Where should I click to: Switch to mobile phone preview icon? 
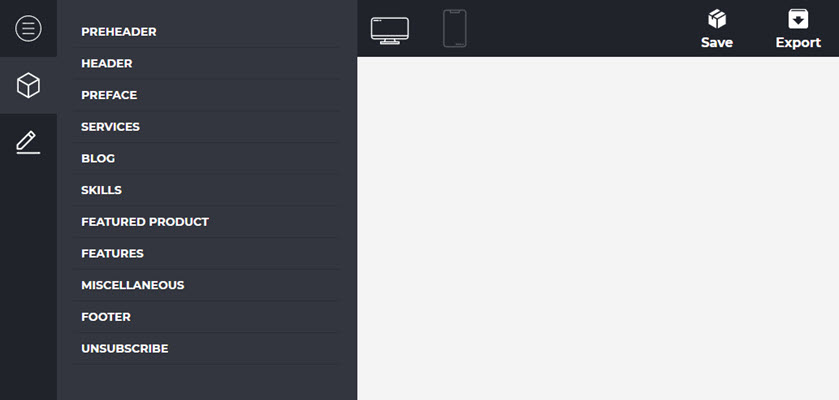tap(455, 28)
